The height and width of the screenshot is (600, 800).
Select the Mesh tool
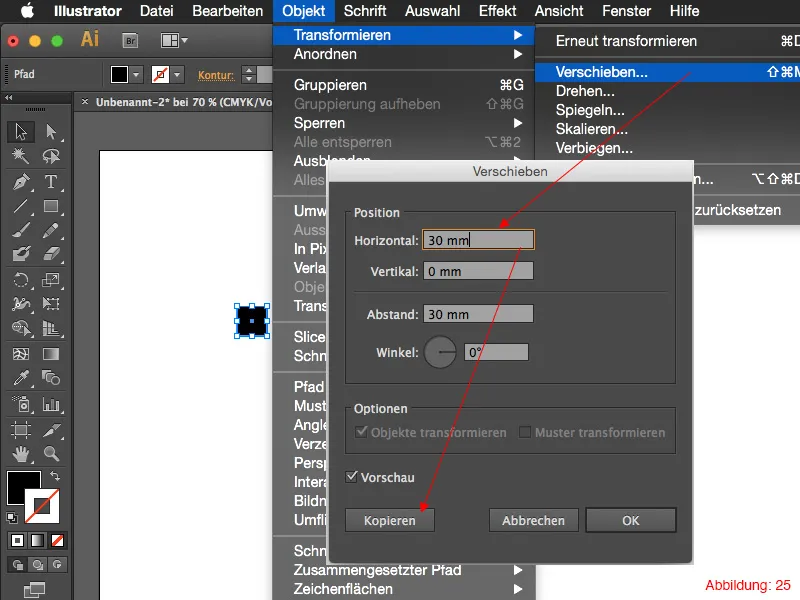(21, 354)
